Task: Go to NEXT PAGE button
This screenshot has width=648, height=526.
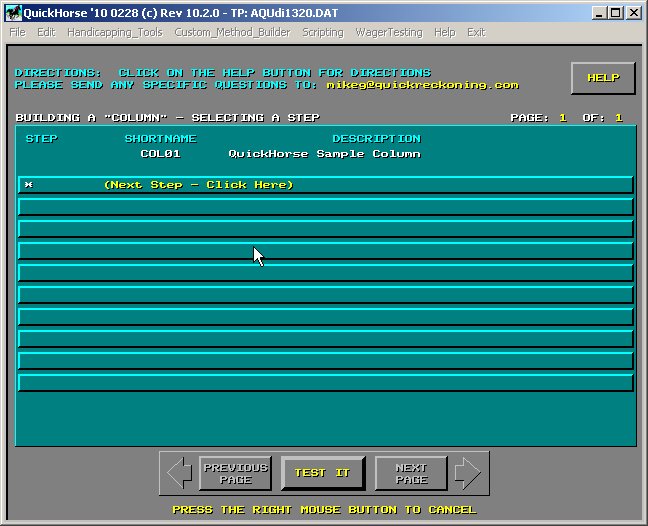Action: pyautogui.click(x=410, y=473)
